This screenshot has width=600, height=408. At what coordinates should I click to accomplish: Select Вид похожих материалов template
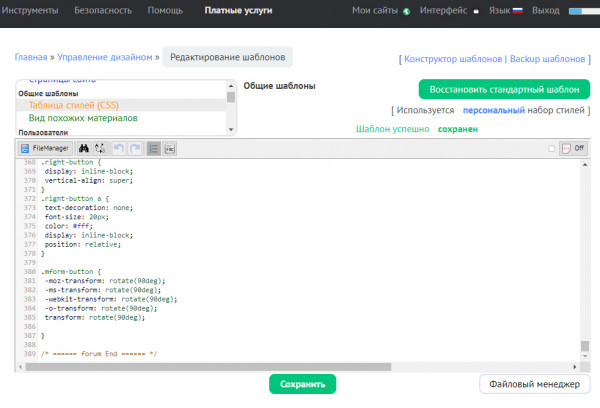pos(83,118)
